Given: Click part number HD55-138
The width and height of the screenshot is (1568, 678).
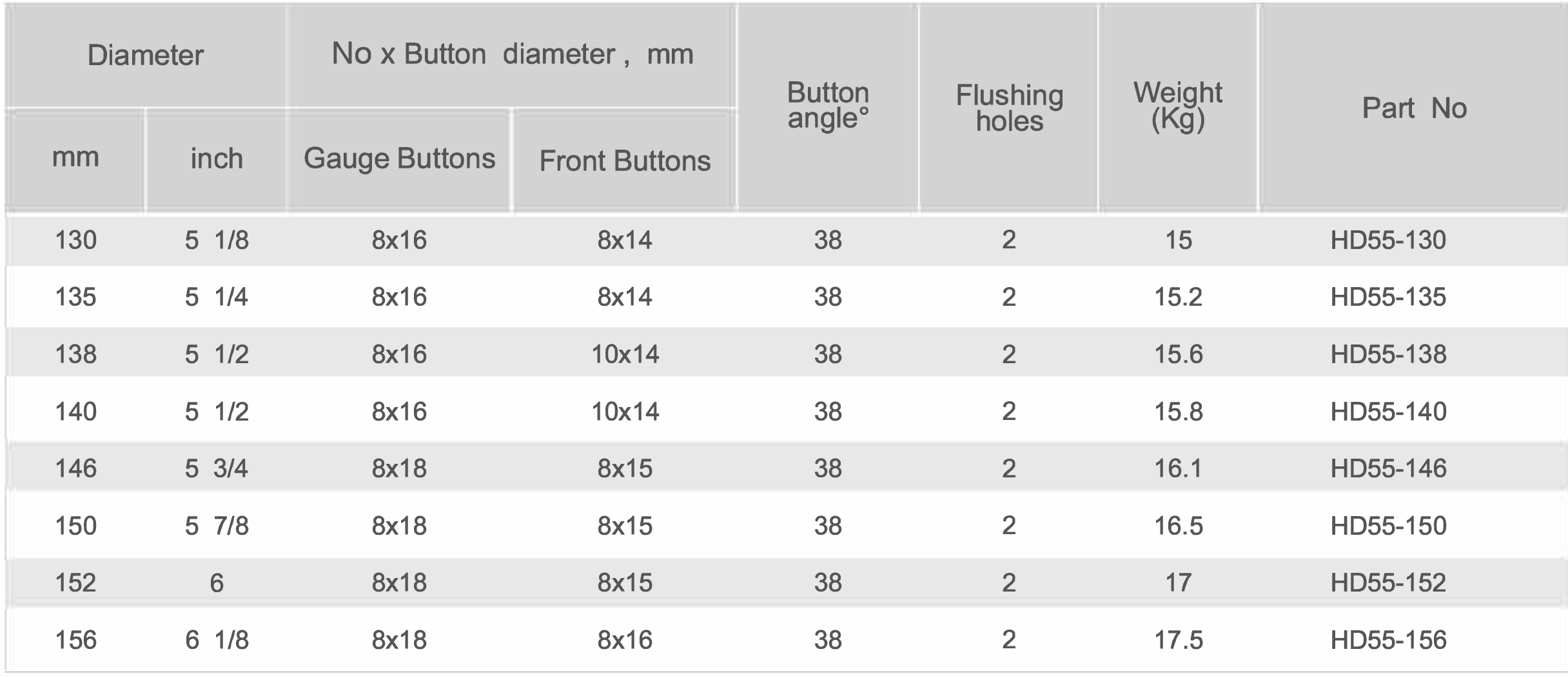Looking at the screenshot, I should coord(1388,354).
